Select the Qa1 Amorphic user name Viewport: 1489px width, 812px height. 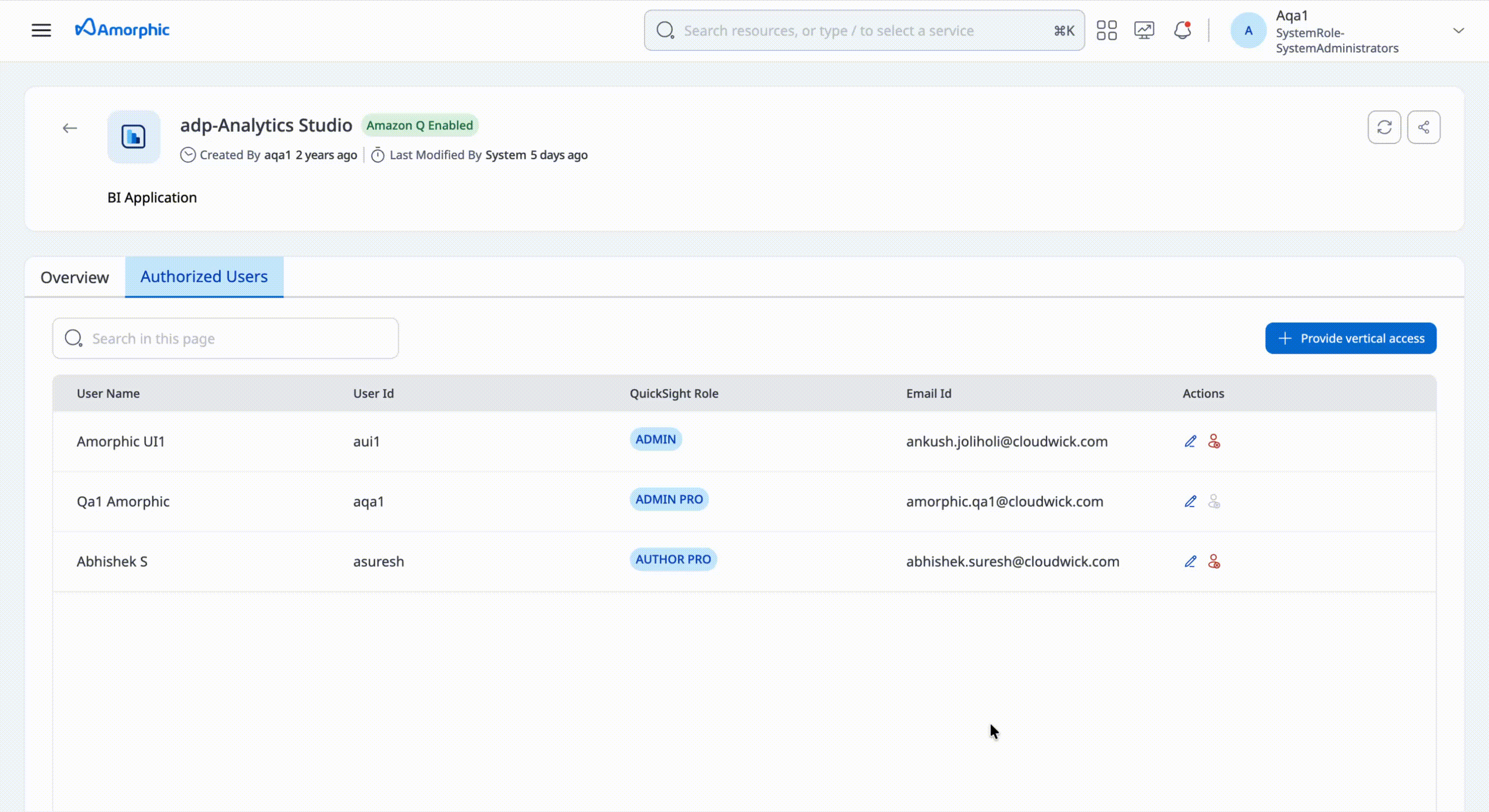pos(123,502)
